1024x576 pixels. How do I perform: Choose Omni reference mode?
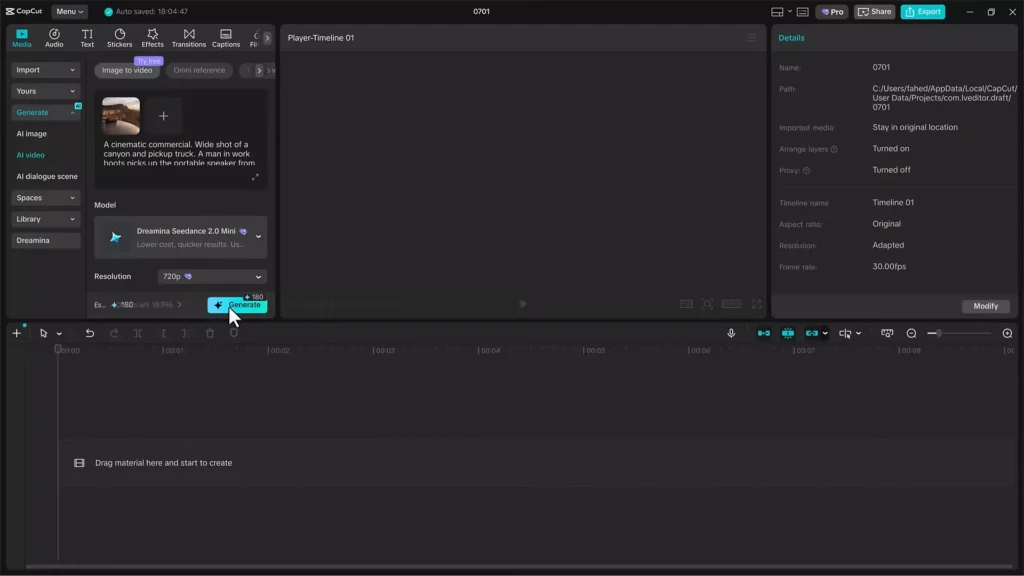199,71
